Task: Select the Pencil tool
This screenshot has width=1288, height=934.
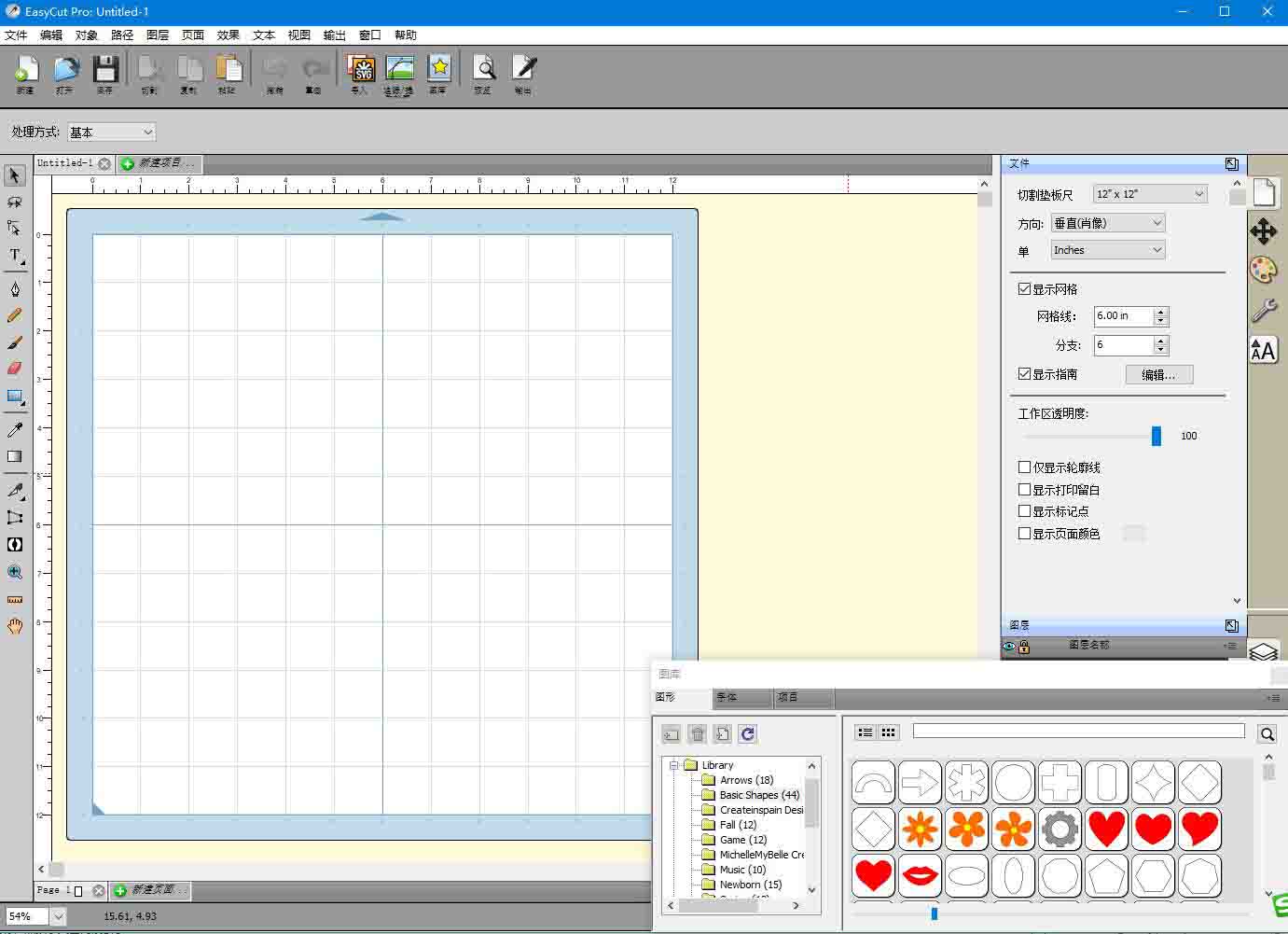Action: tap(15, 316)
